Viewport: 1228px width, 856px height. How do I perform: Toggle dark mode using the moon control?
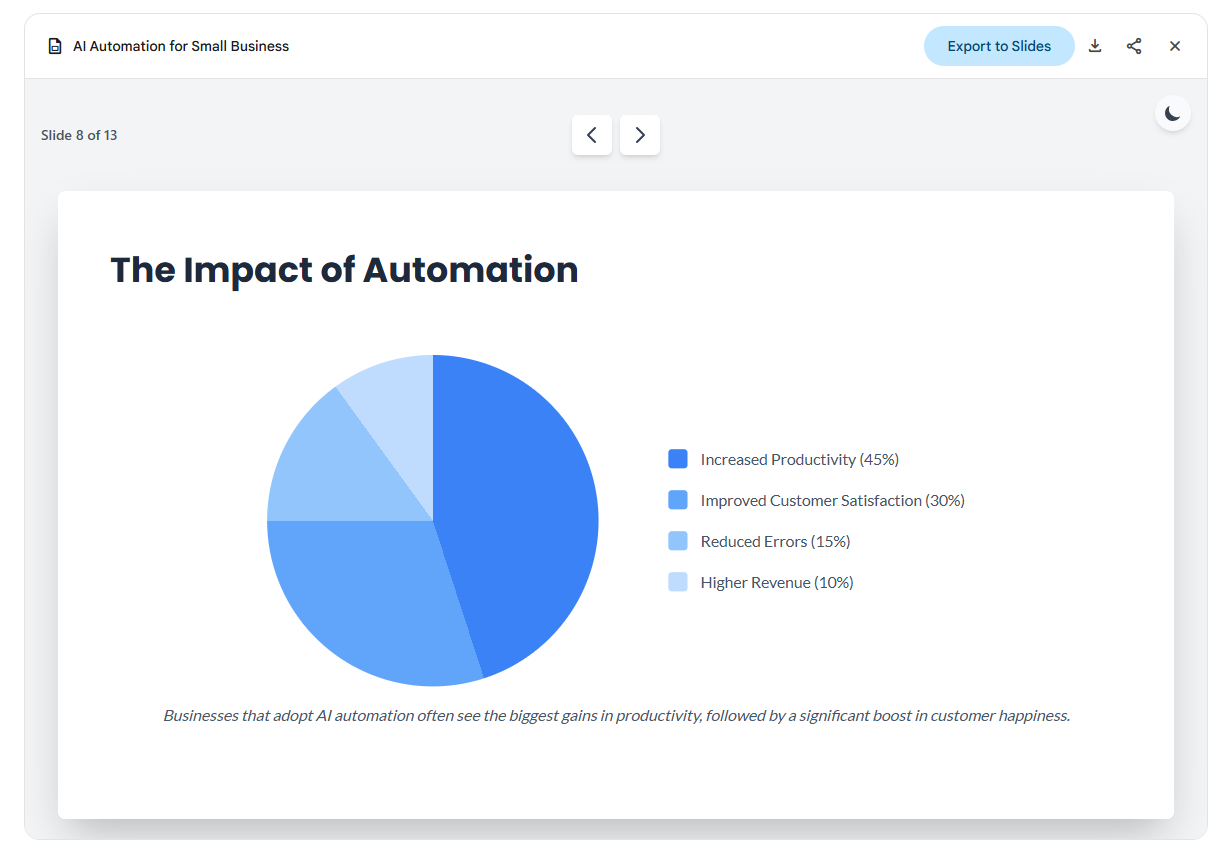pyautogui.click(x=1172, y=113)
